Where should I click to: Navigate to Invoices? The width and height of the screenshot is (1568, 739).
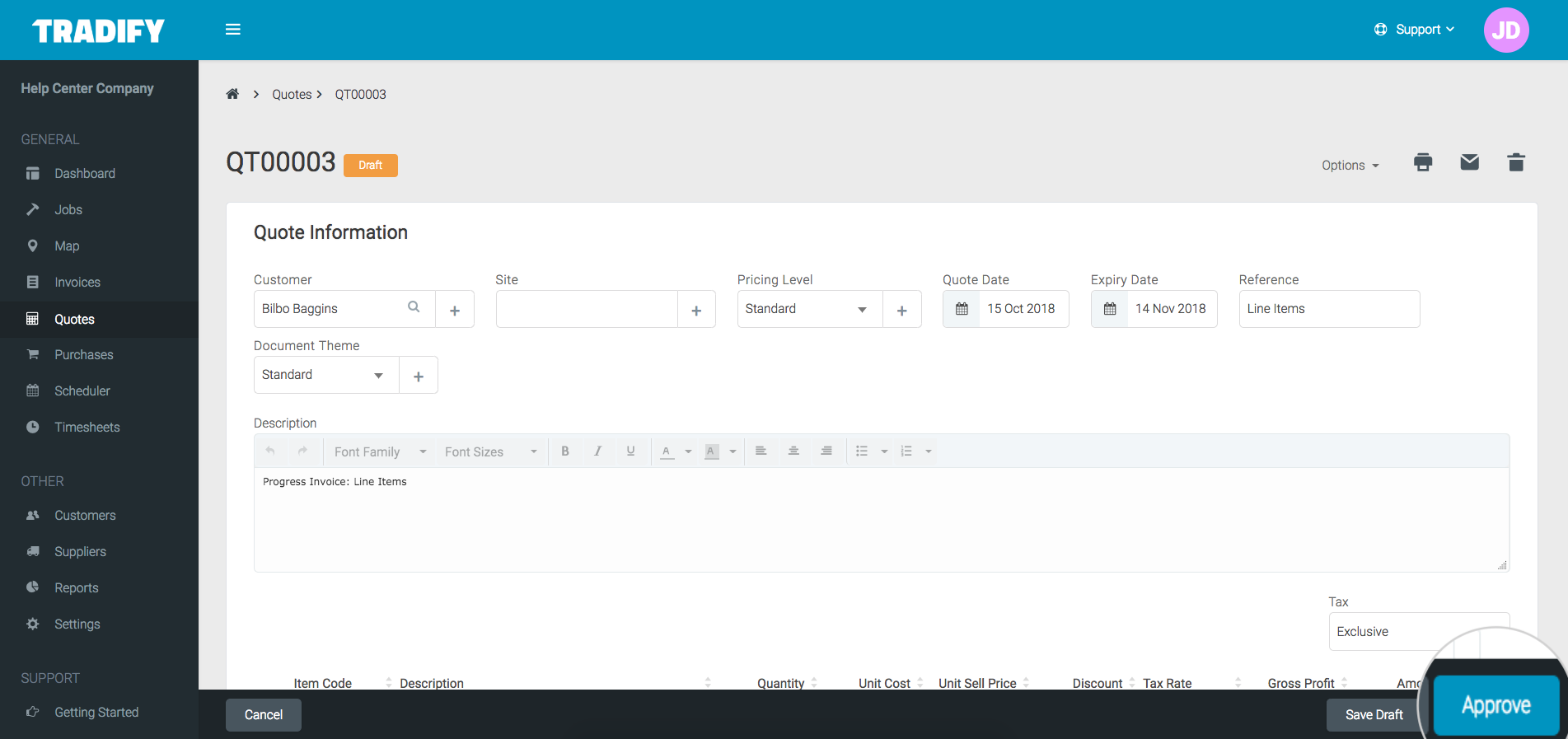[77, 282]
